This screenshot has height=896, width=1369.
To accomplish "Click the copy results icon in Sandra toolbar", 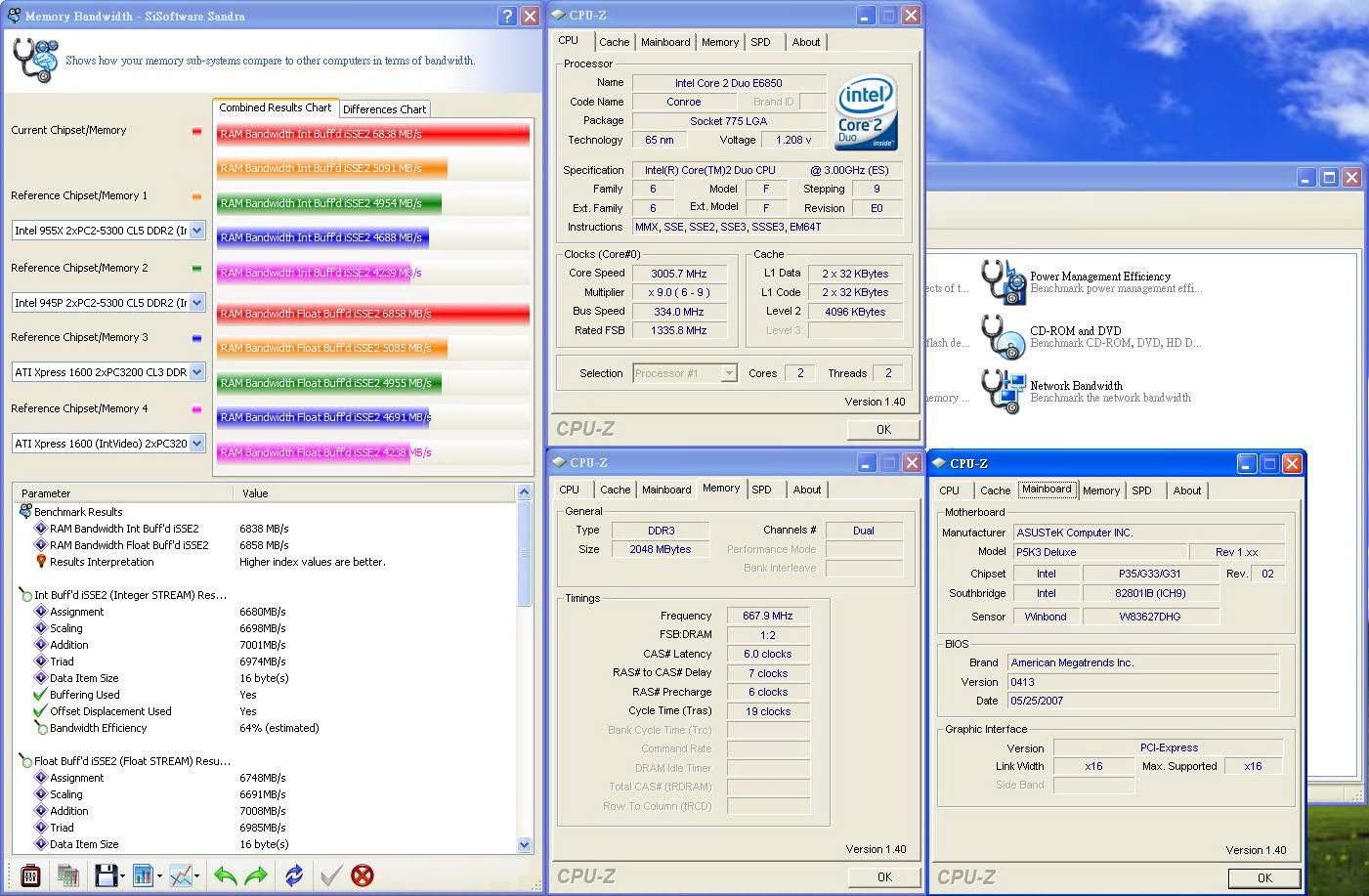I will [x=68, y=875].
